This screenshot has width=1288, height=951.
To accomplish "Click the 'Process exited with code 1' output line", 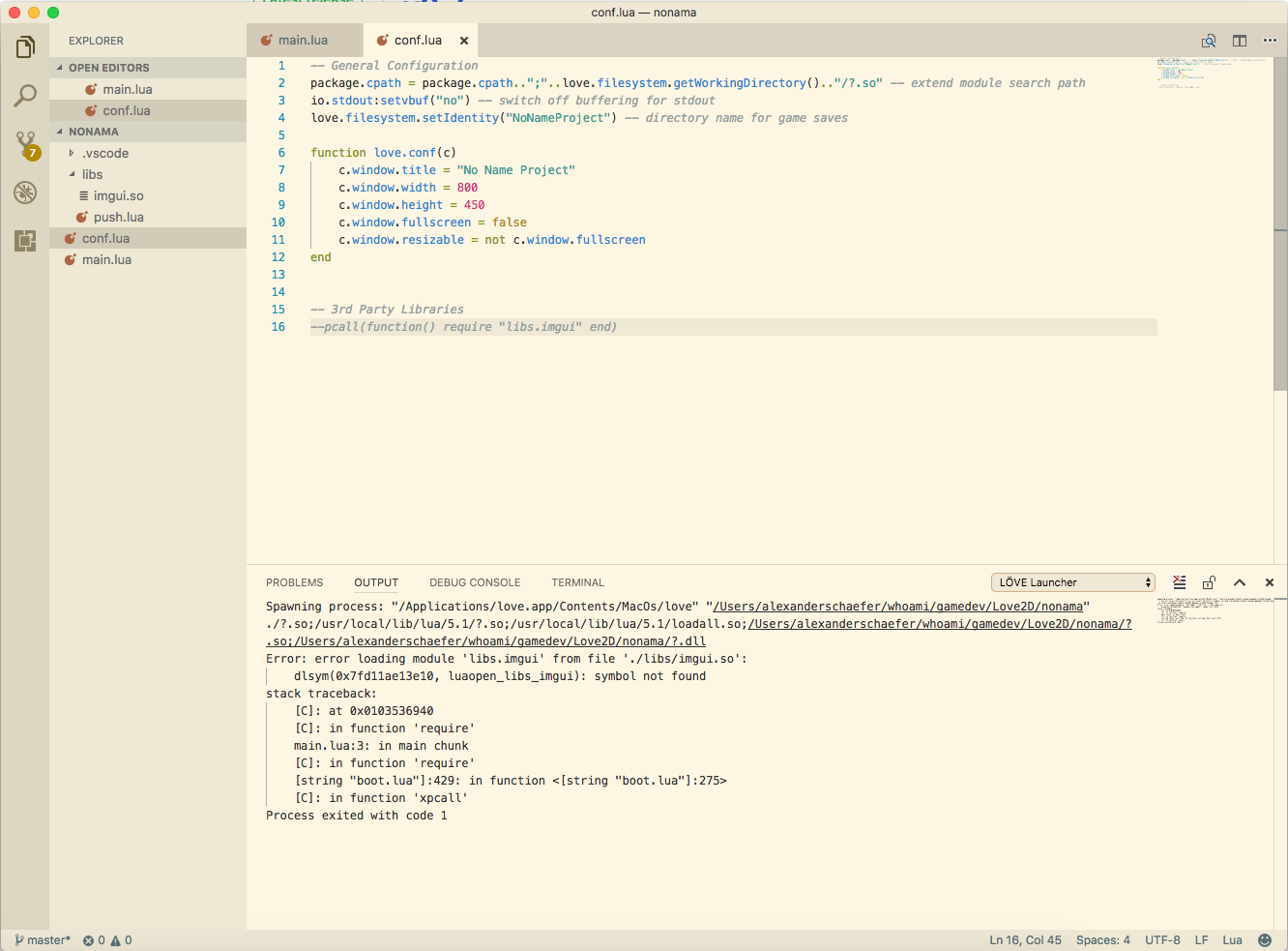I will 357,816.
